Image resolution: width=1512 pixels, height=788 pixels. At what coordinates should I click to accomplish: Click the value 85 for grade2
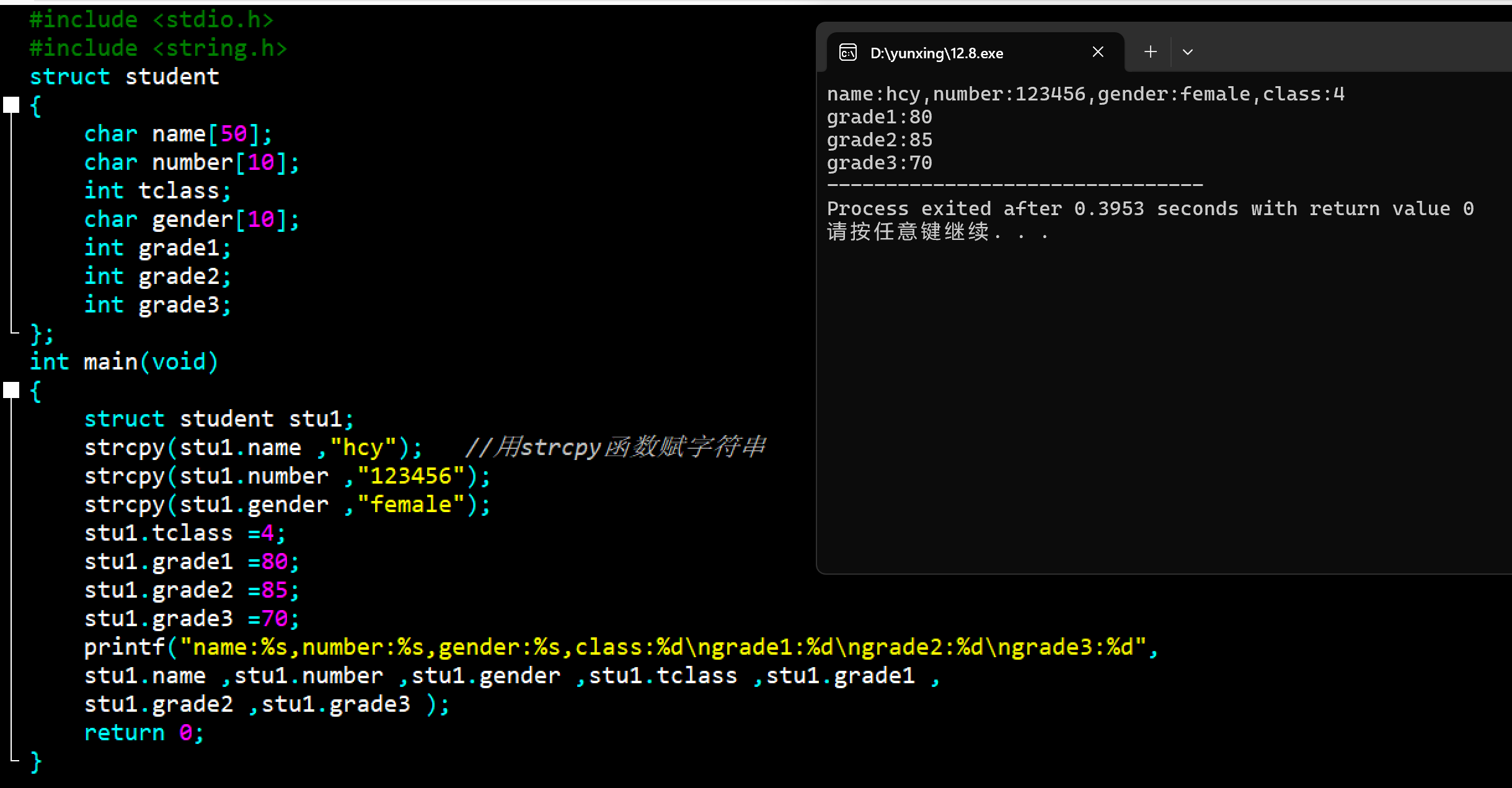[x=274, y=590]
